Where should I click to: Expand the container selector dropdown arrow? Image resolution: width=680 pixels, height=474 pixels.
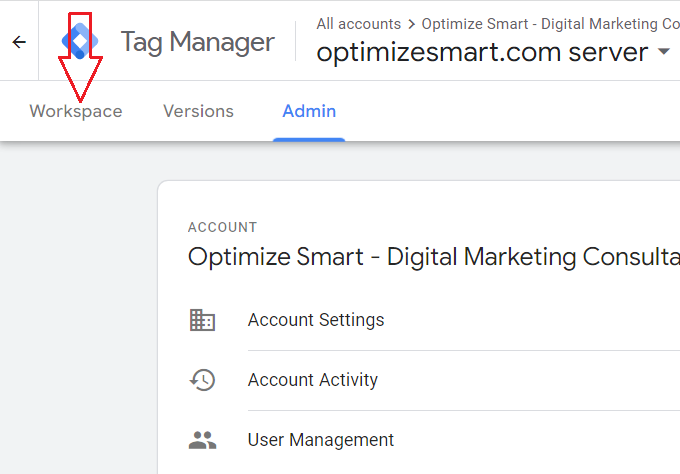(x=665, y=52)
